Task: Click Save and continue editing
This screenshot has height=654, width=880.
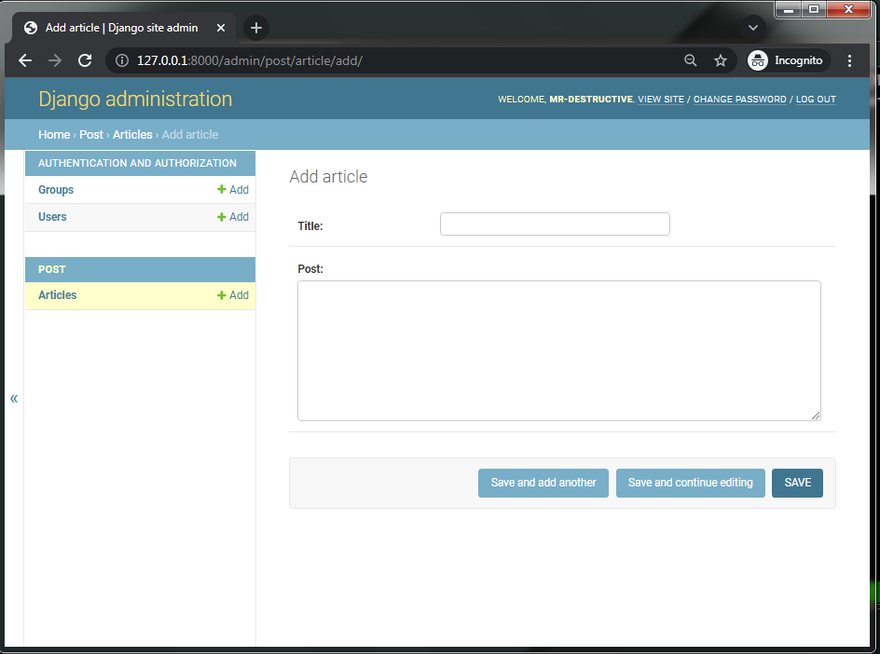Action: tap(690, 483)
